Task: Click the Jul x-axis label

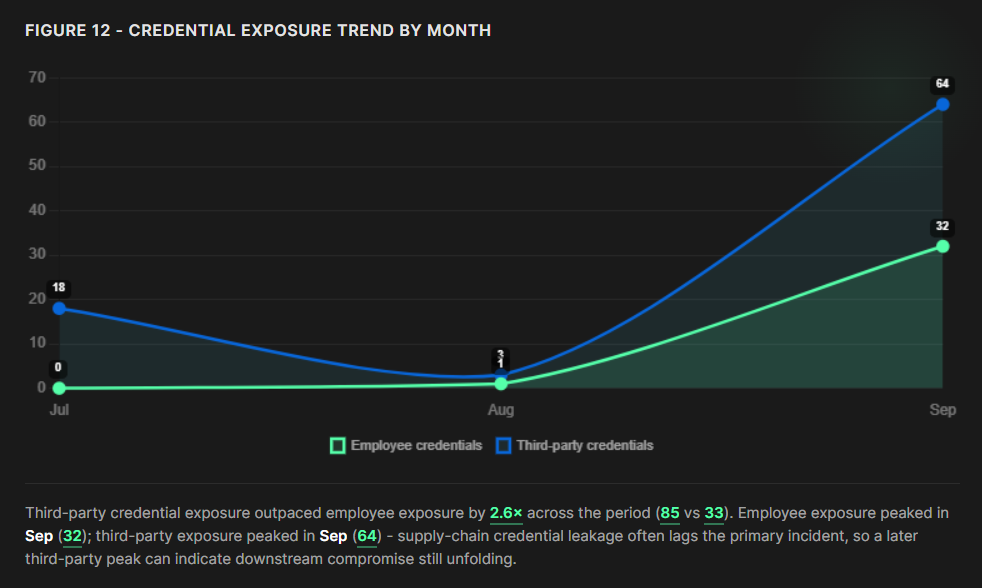Action: tap(59, 410)
